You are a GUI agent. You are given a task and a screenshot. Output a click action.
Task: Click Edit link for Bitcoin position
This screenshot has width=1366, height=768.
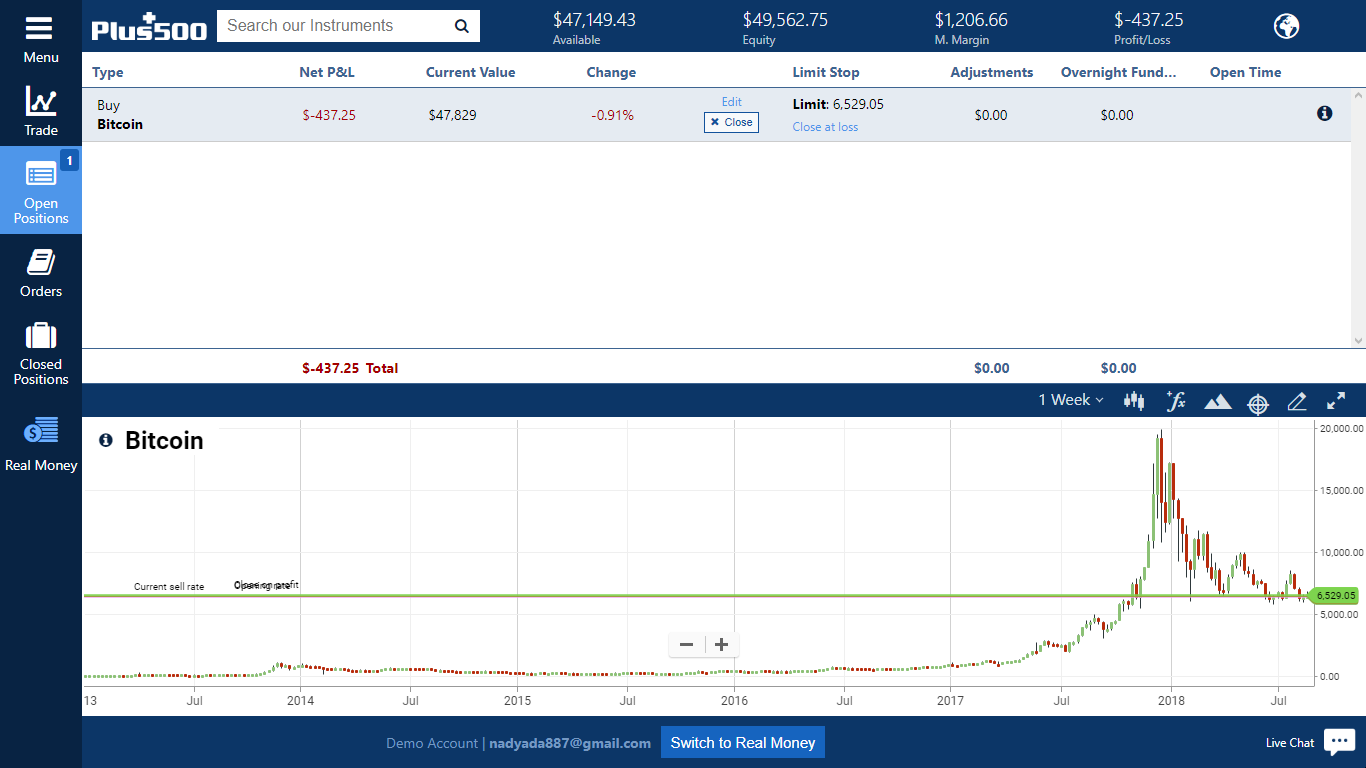pos(732,102)
